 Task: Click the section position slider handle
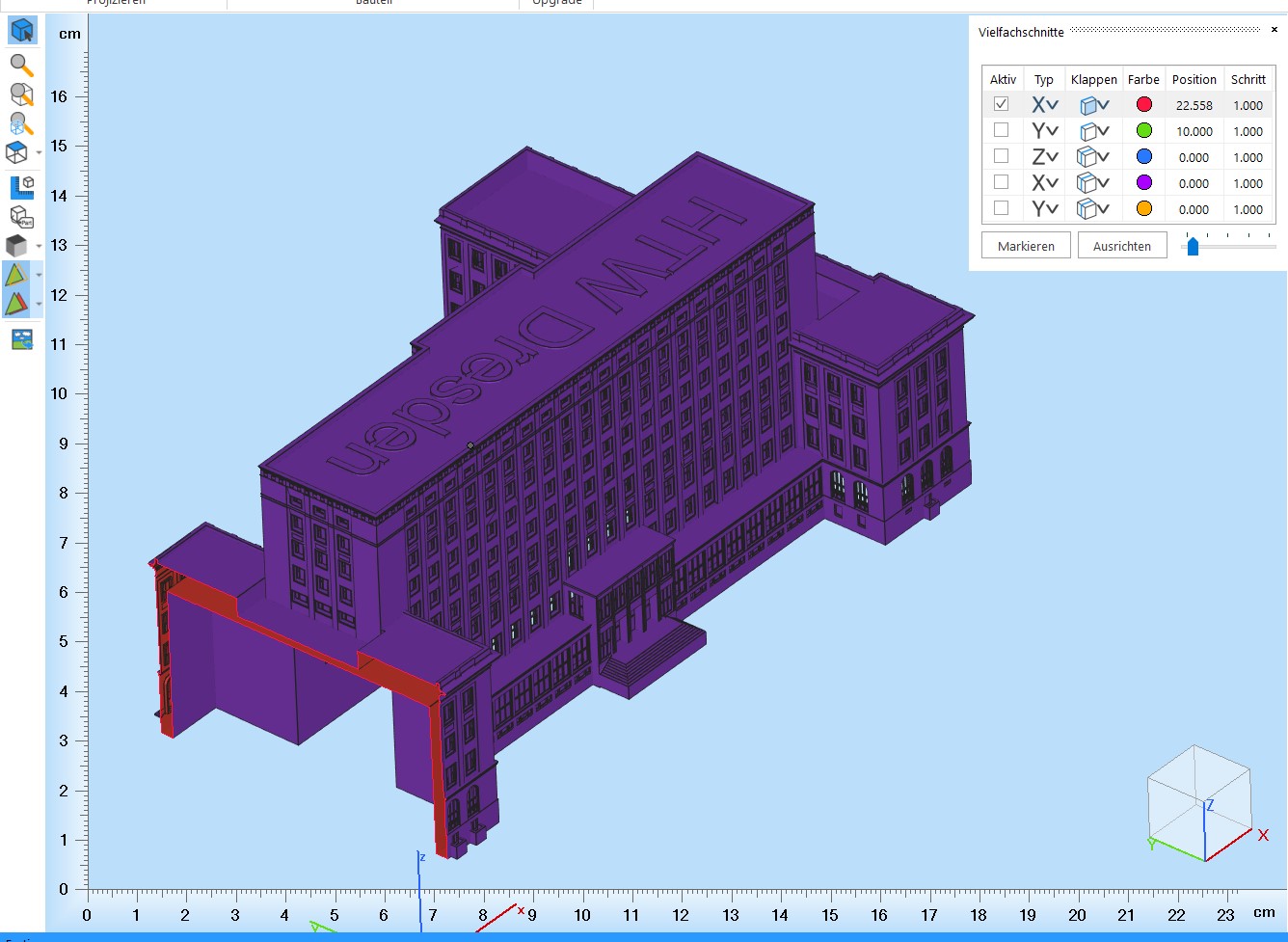1193,247
